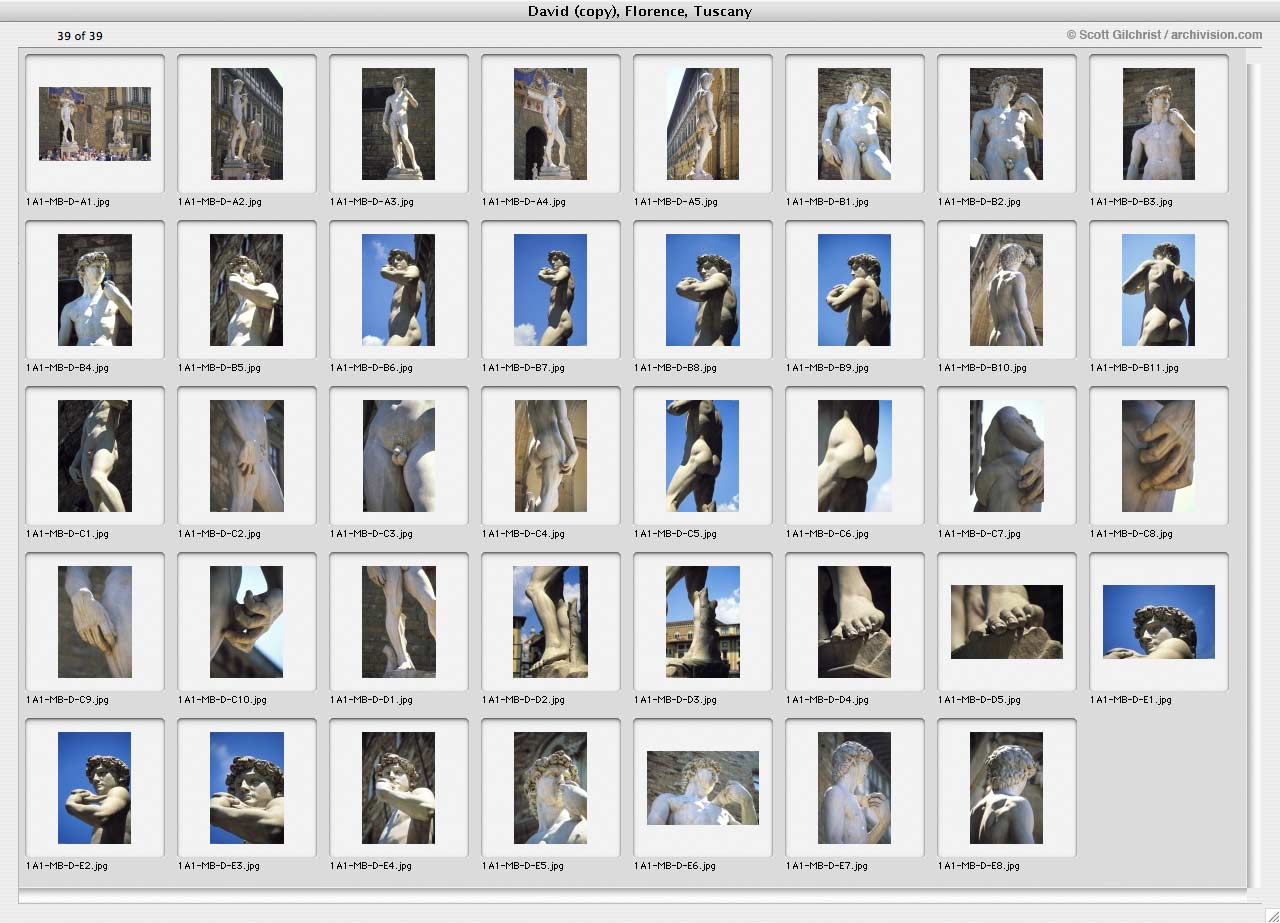Open thumbnail 1A1-MB-D-E3.jpg

(247, 788)
